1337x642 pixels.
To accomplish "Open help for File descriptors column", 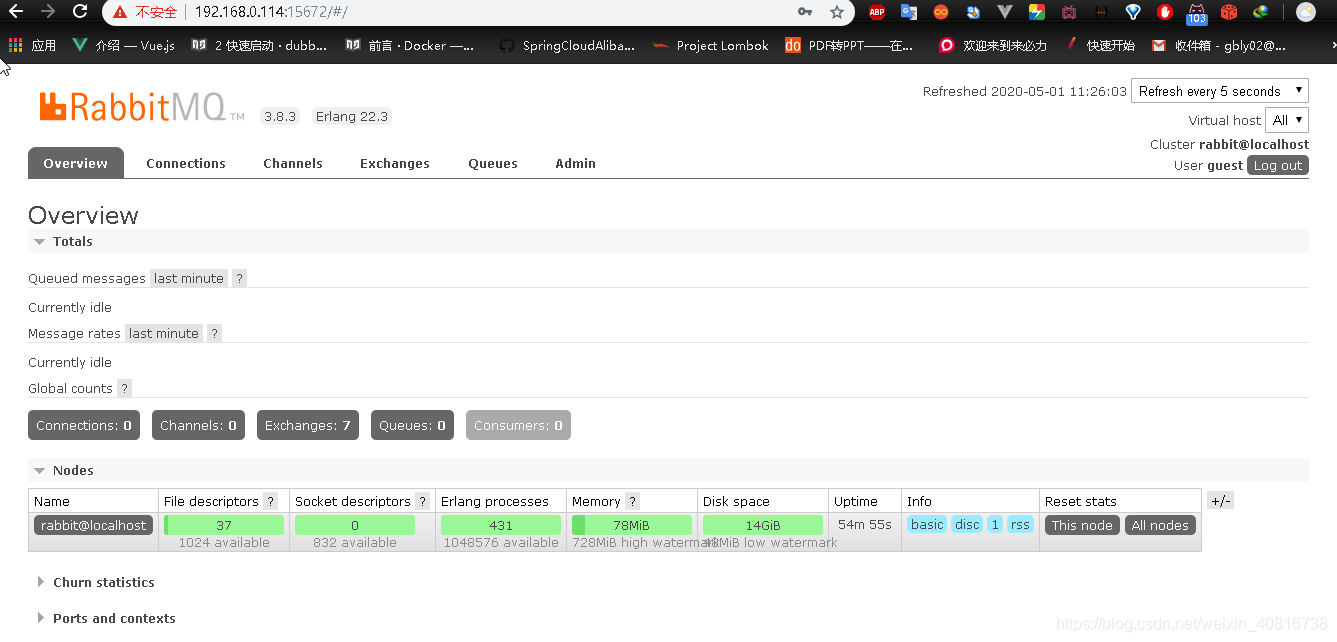I will [270, 501].
